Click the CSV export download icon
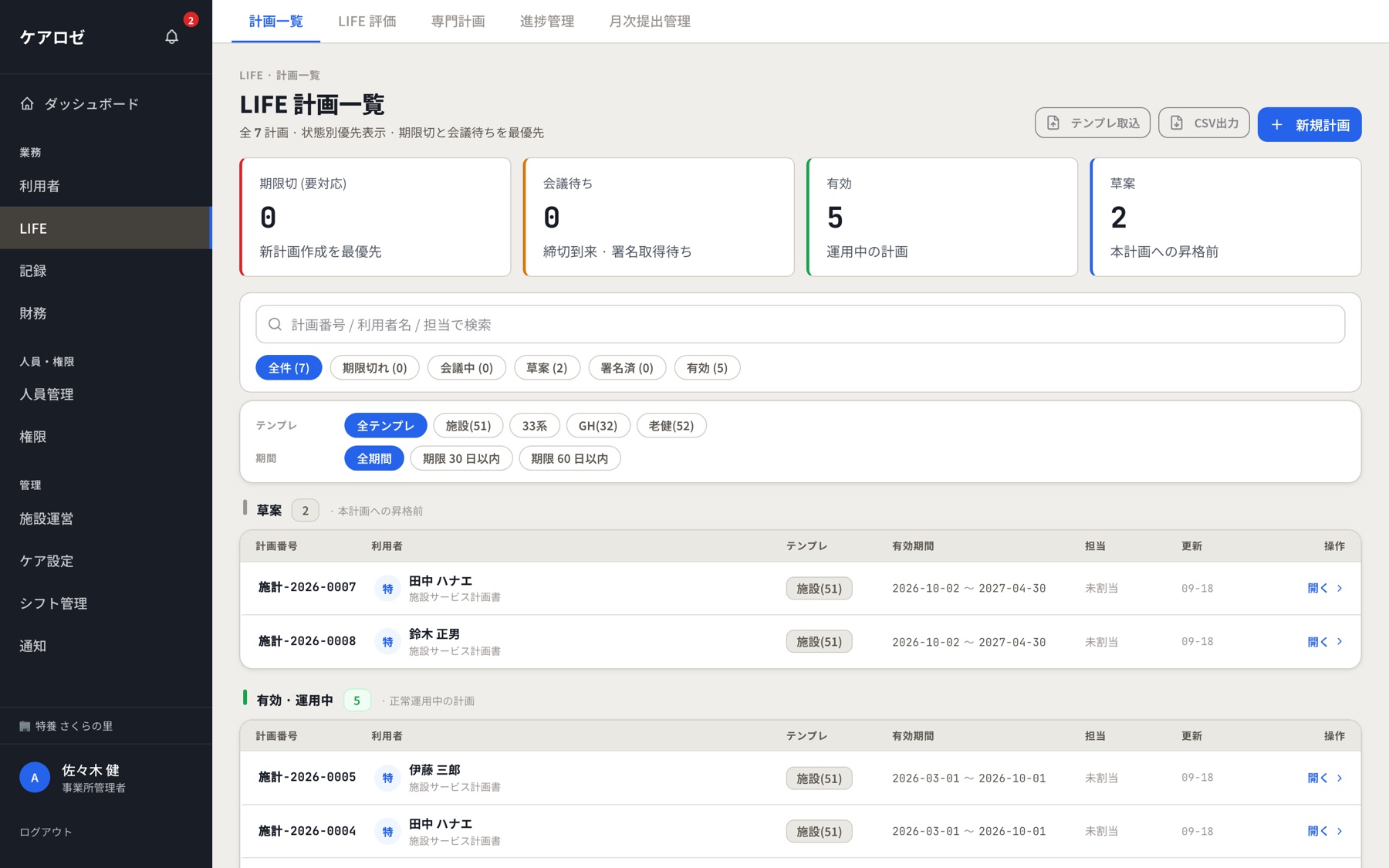 pyautogui.click(x=1177, y=123)
